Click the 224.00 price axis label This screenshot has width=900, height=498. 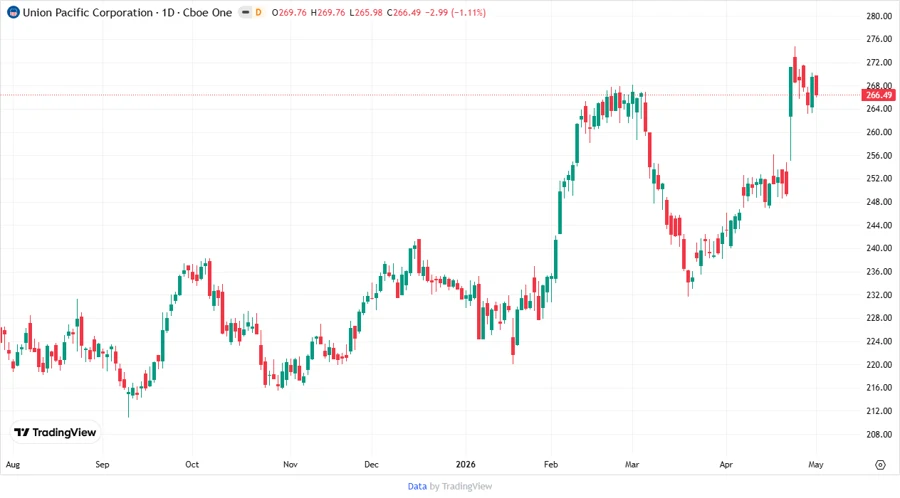[879, 341]
